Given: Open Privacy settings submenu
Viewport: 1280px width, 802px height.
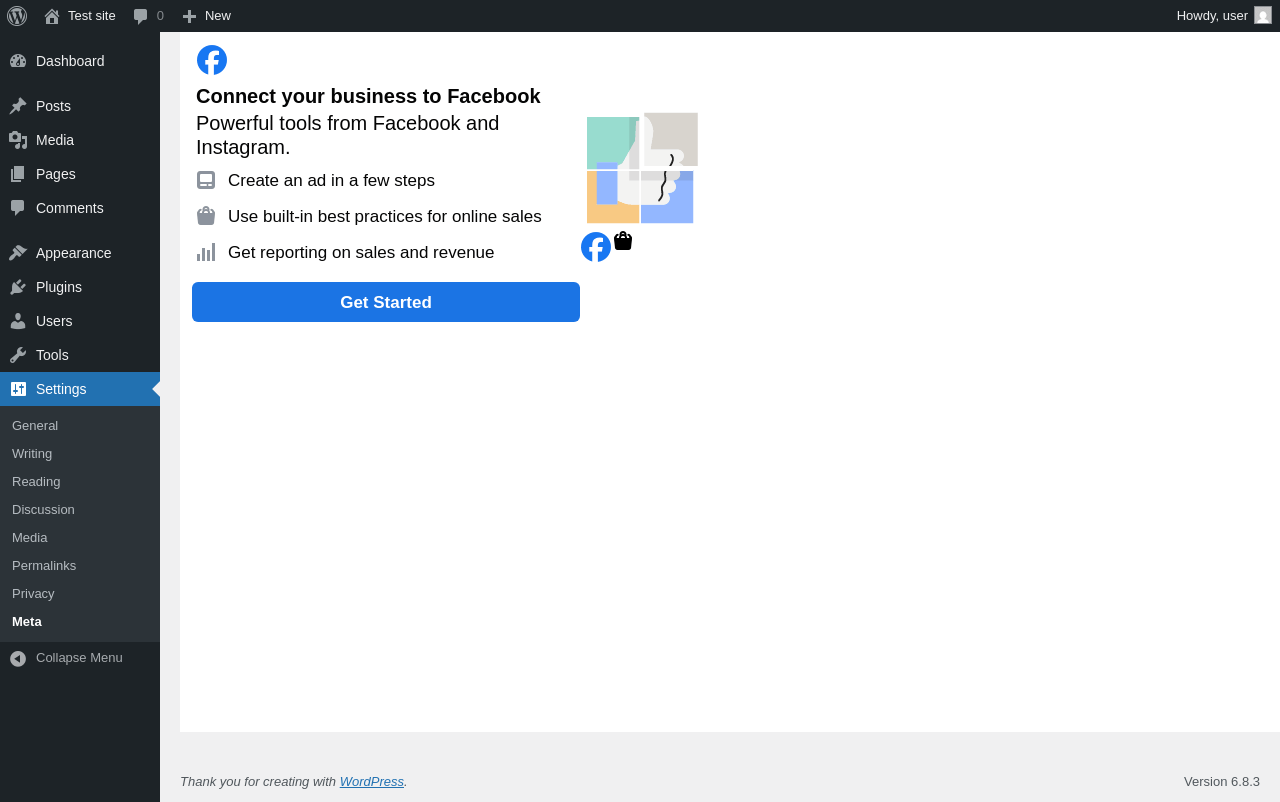Looking at the screenshot, I should click(x=80, y=593).
